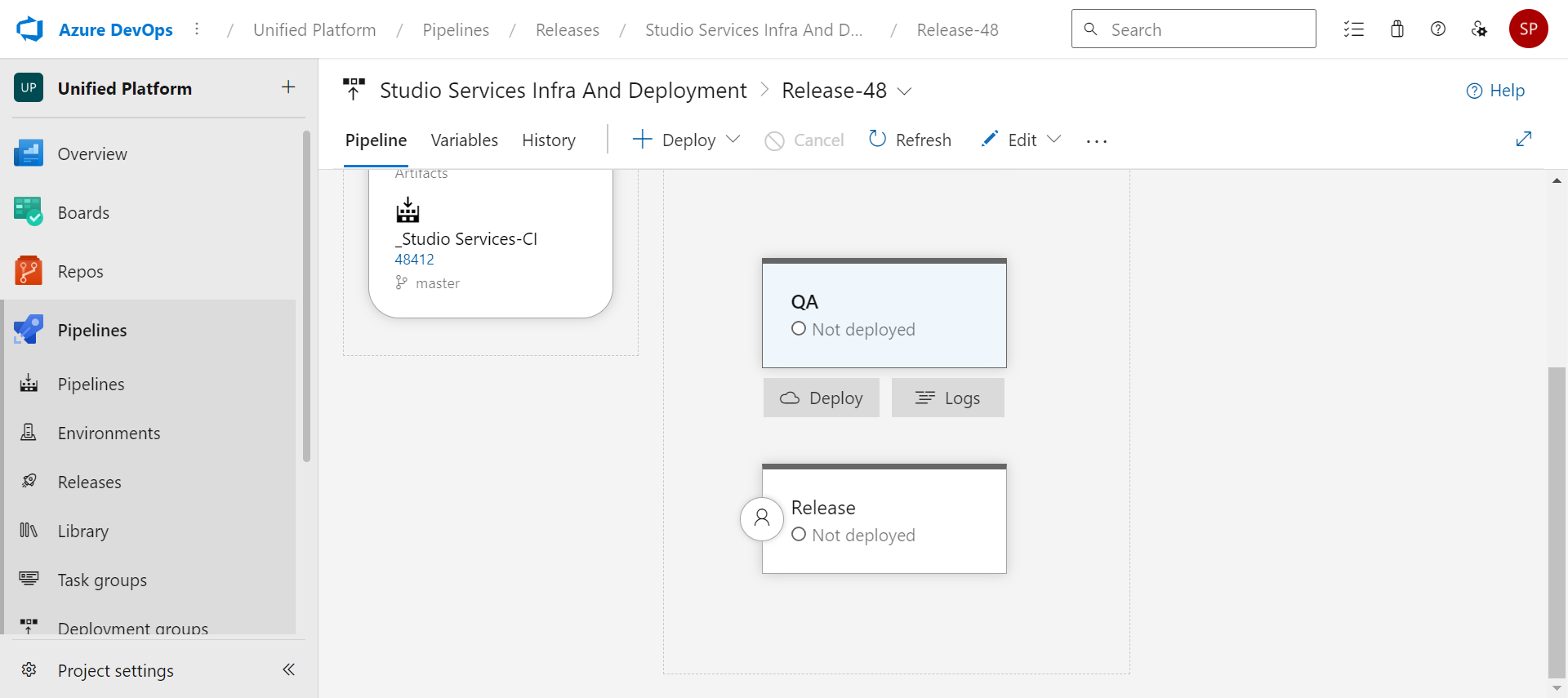Open the help question mark icon in header
This screenshot has height=698, width=1568.
[x=1438, y=29]
